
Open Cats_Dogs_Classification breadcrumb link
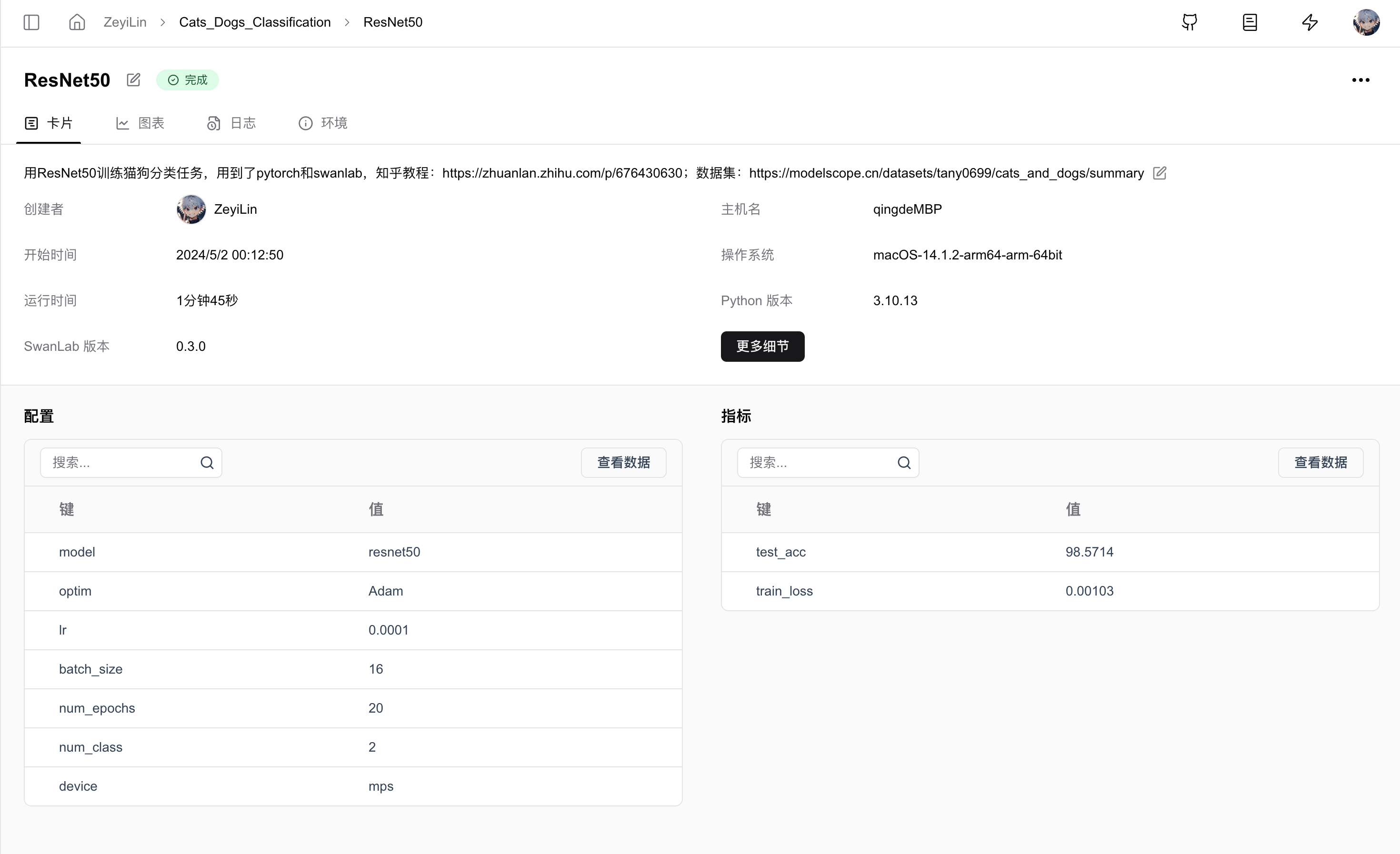click(255, 22)
